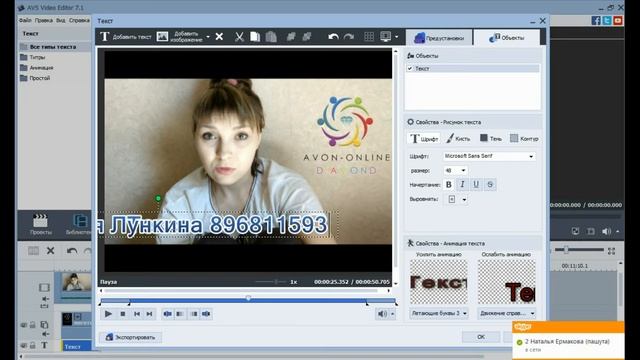This screenshot has width=640, height=360.
Task: Delete the selected object with the toolbar X
Action: pos(219,37)
